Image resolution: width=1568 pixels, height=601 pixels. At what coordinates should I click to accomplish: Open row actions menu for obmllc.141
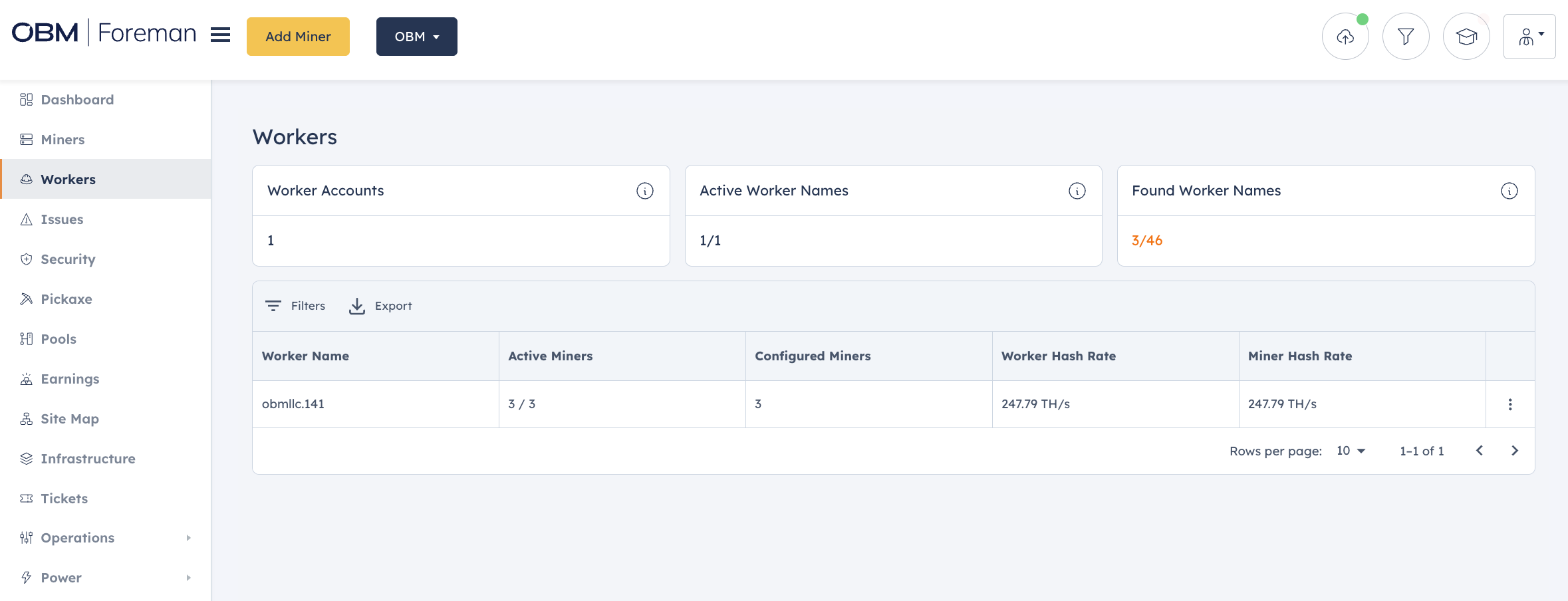(1509, 404)
